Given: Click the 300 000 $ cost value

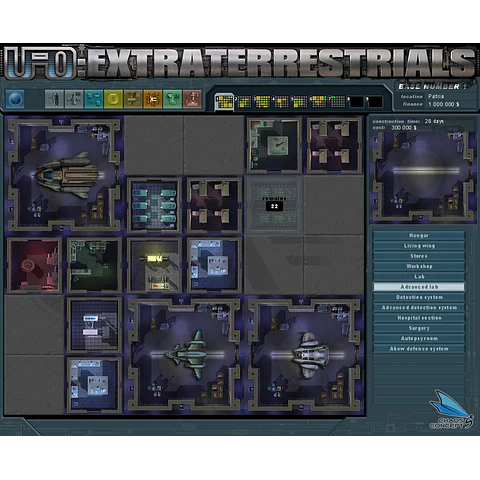Looking at the screenshot, I should (404, 128).
